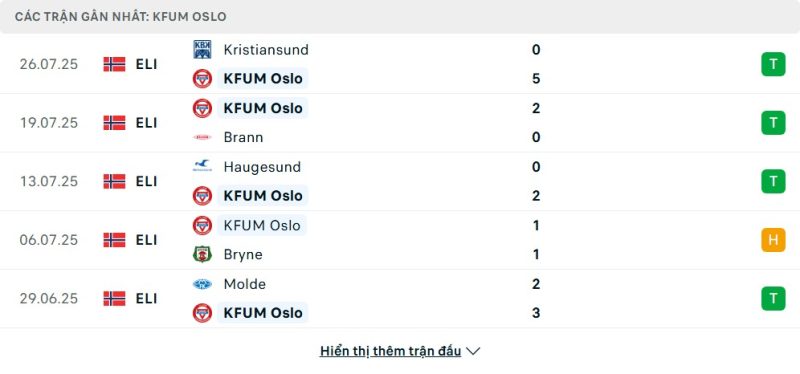Click Norway flag in the 29.06.25 row
The width and height of the screenshot is (800, 374).
point(114,298)
